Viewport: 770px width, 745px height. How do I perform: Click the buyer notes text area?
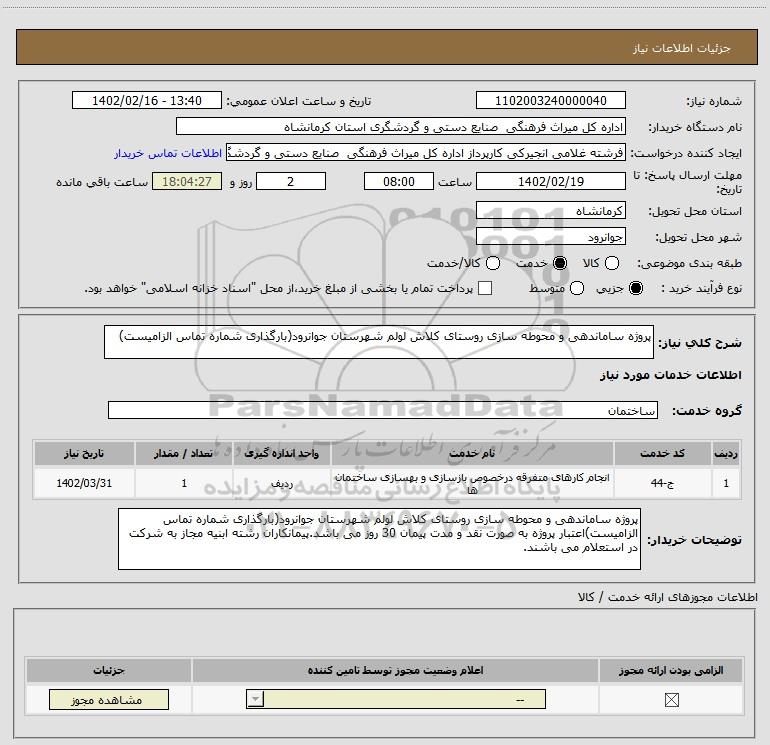[379, 539]
